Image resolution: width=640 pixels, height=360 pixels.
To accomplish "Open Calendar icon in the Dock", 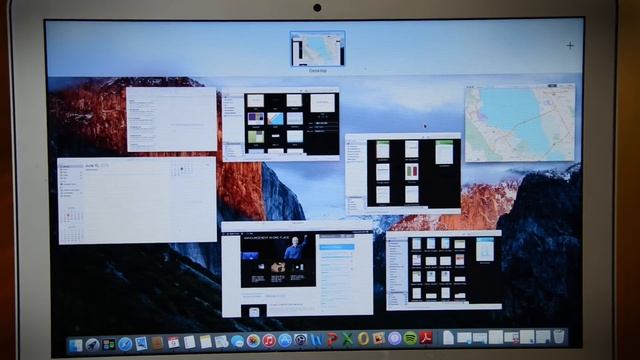I will 173,343.
